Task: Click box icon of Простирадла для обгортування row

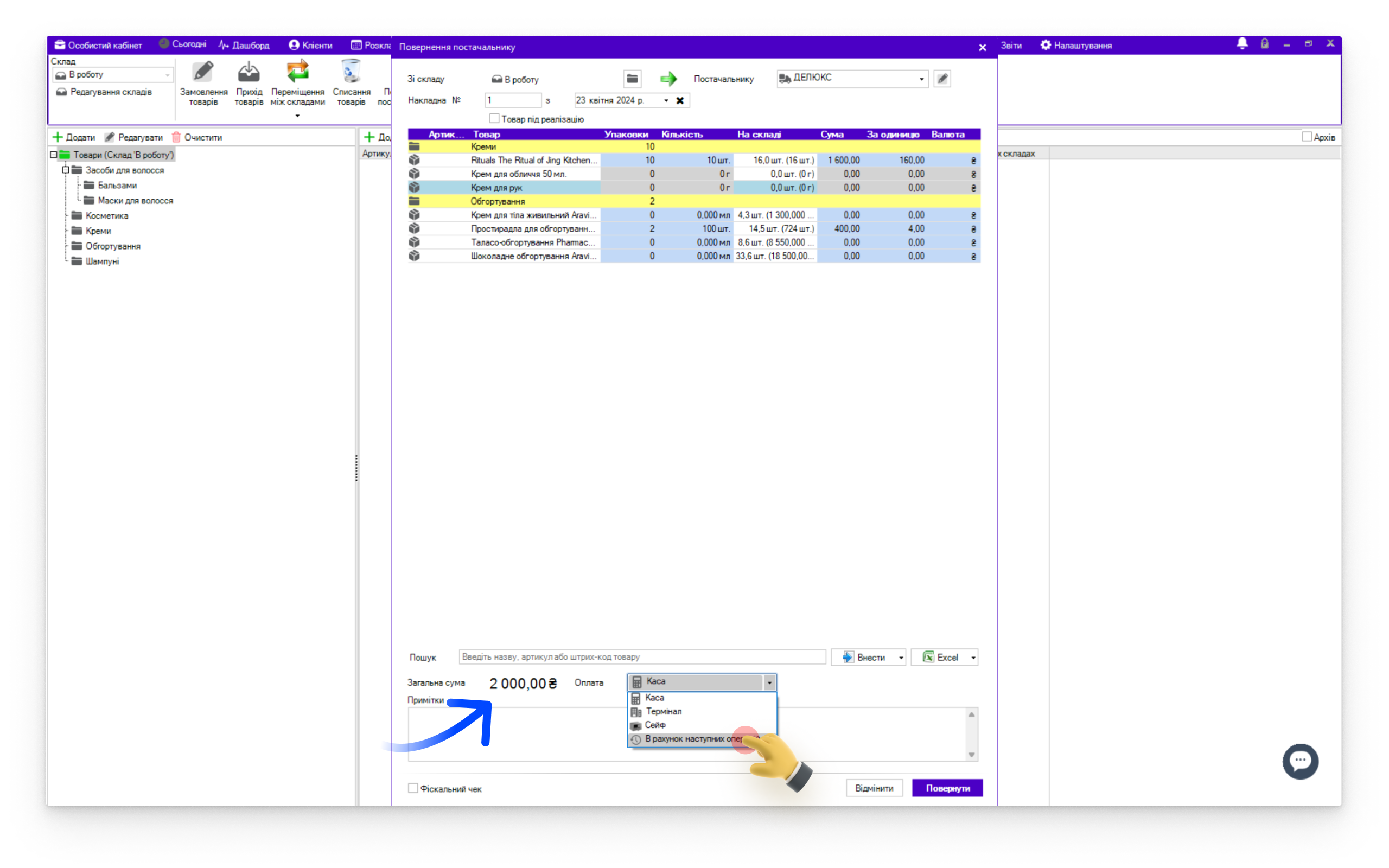Action: pos(414,228)
